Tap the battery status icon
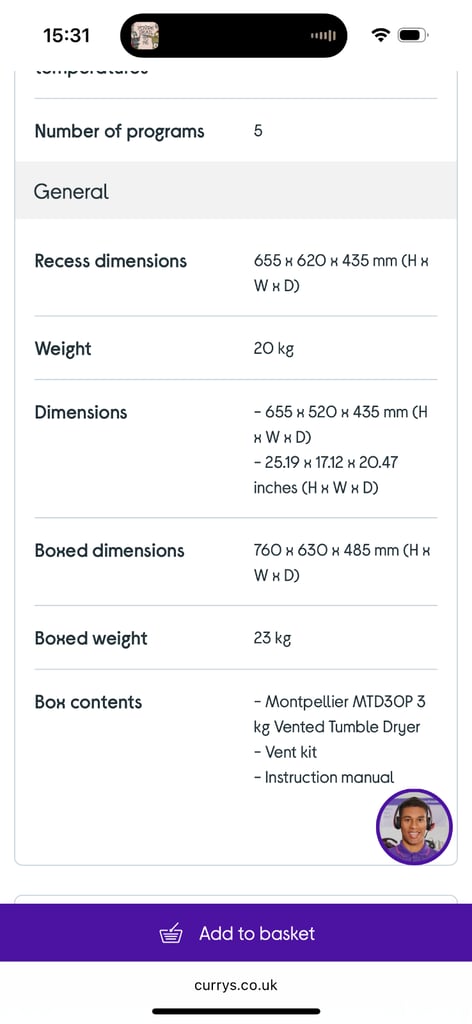Screen dimensions: 472x1024 (x=413, y=35)
